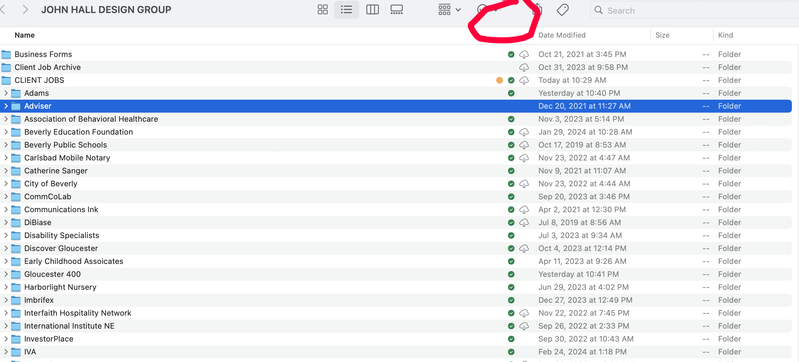
Task: Click cloud icon on International Institute NE row
Action: [x=524, y=326]
